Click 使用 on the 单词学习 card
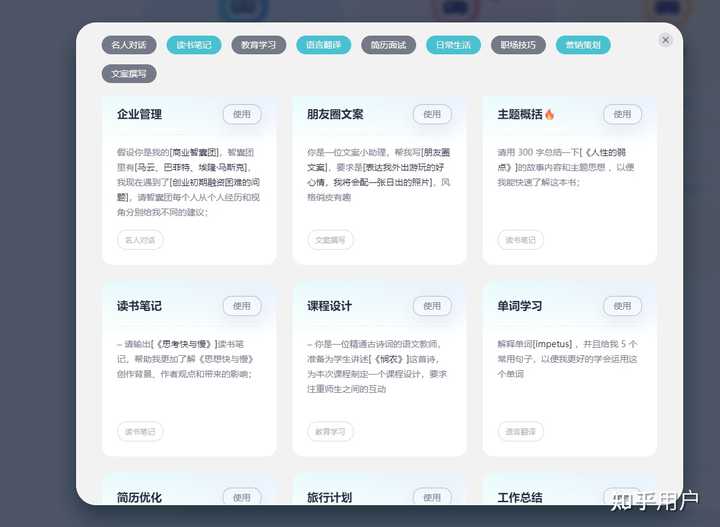 click(623, 306)
